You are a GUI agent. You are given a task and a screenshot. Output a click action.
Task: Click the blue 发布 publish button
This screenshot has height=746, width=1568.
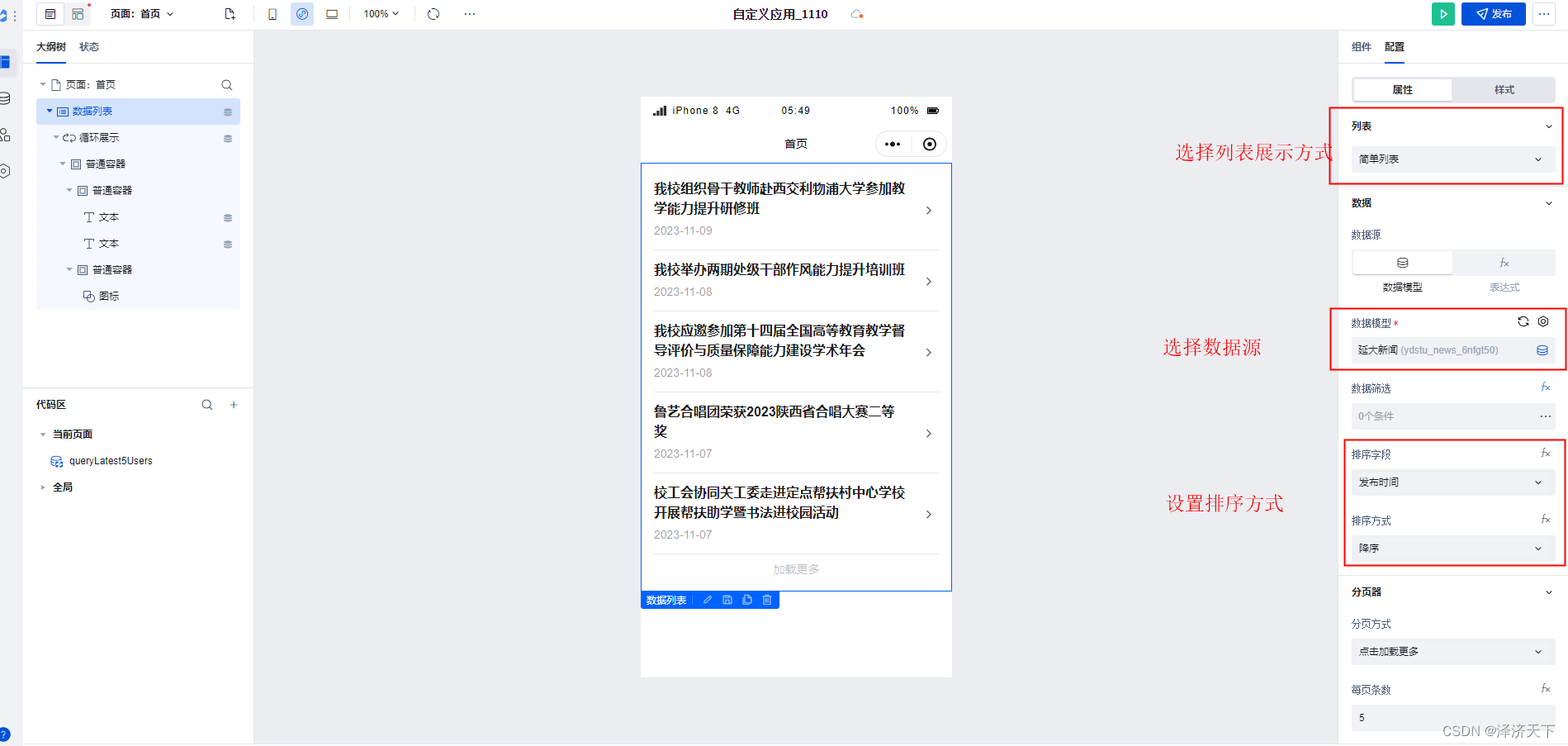point(1493,14)
